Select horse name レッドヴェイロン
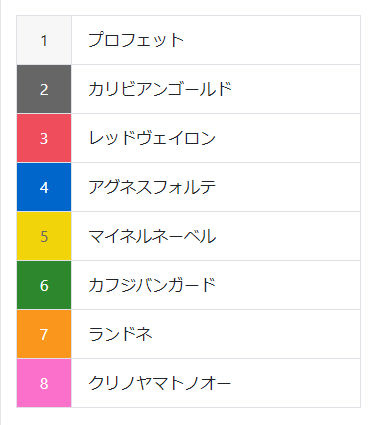The height and width of the screenshot is (425, 374). (x=152, y=138)
